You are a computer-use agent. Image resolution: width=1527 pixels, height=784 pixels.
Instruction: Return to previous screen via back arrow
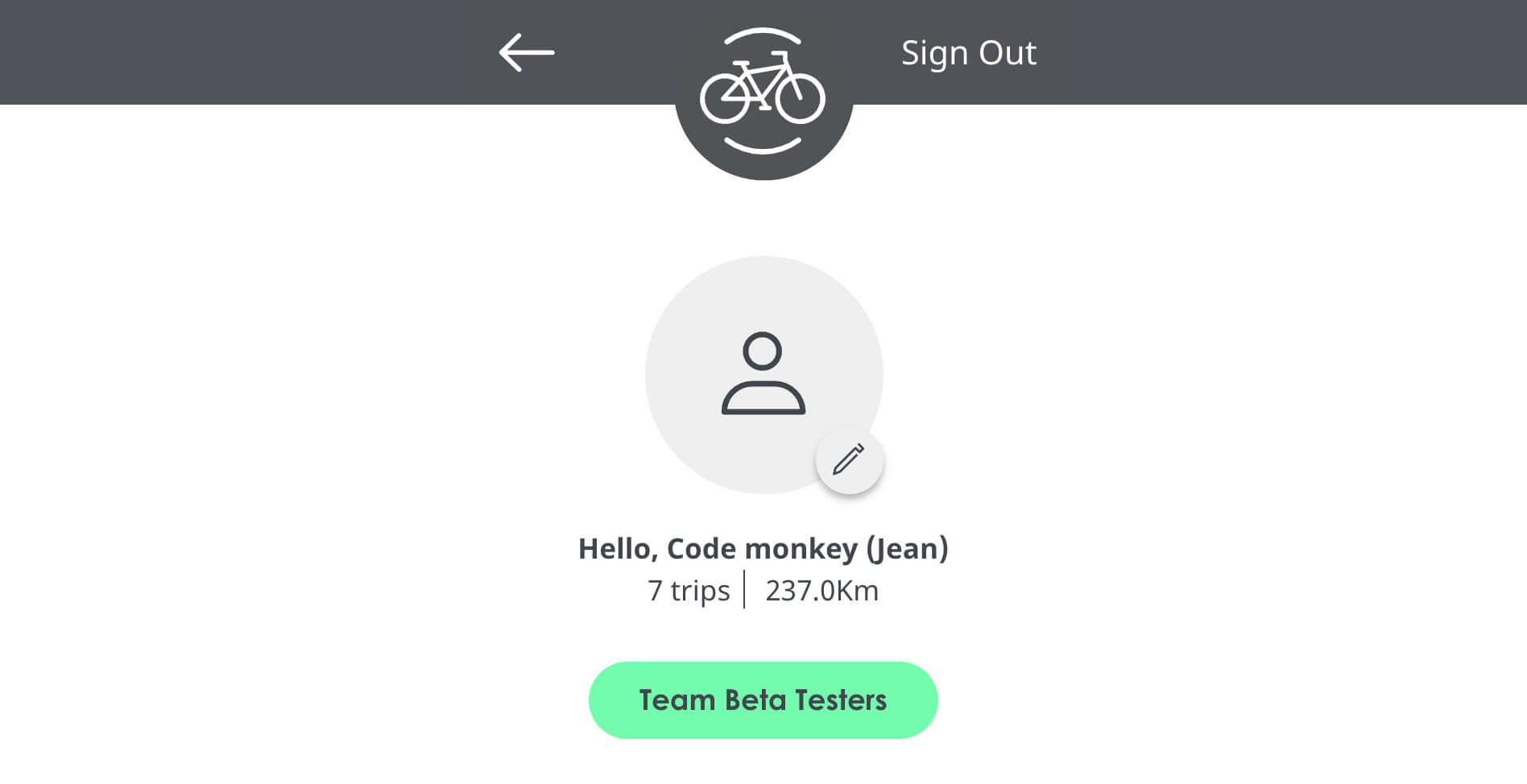point(527,52)
